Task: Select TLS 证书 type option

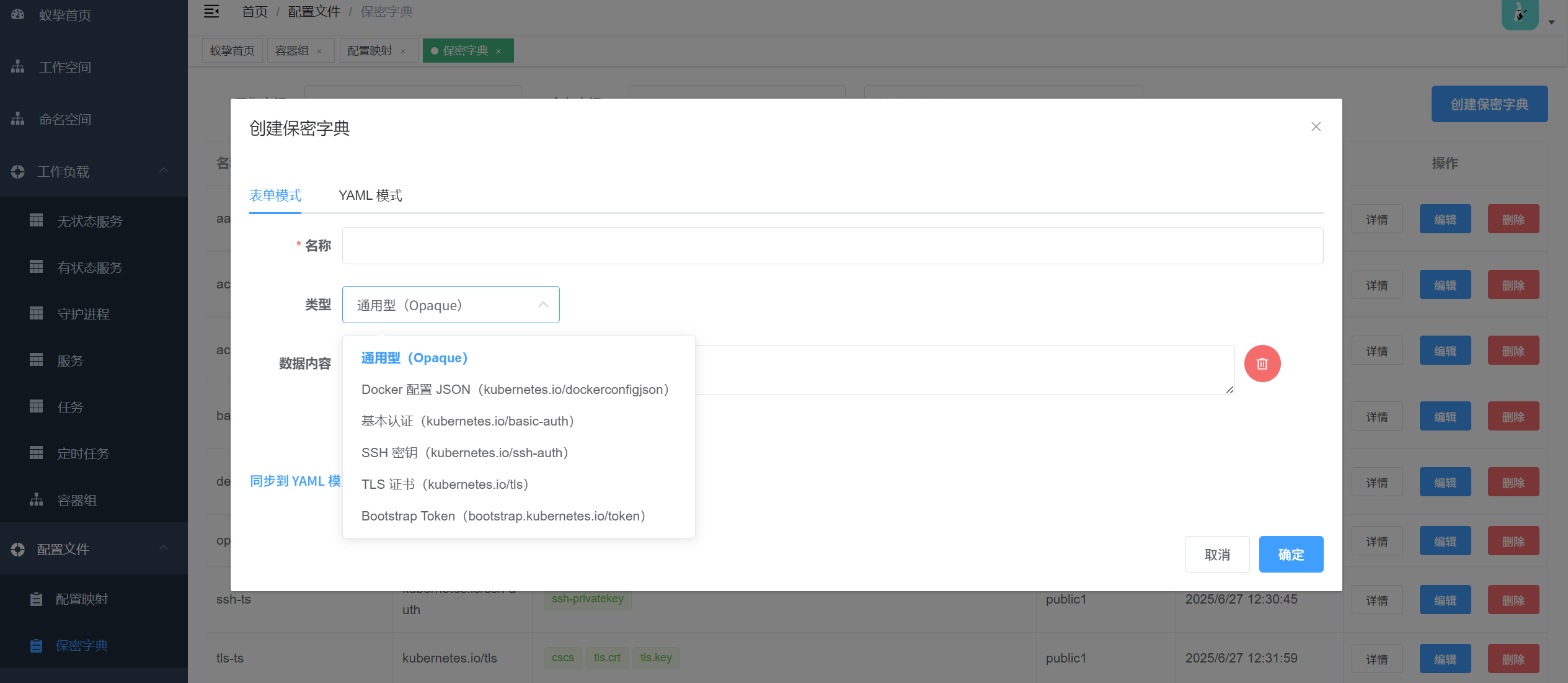Action: [445, 484]
